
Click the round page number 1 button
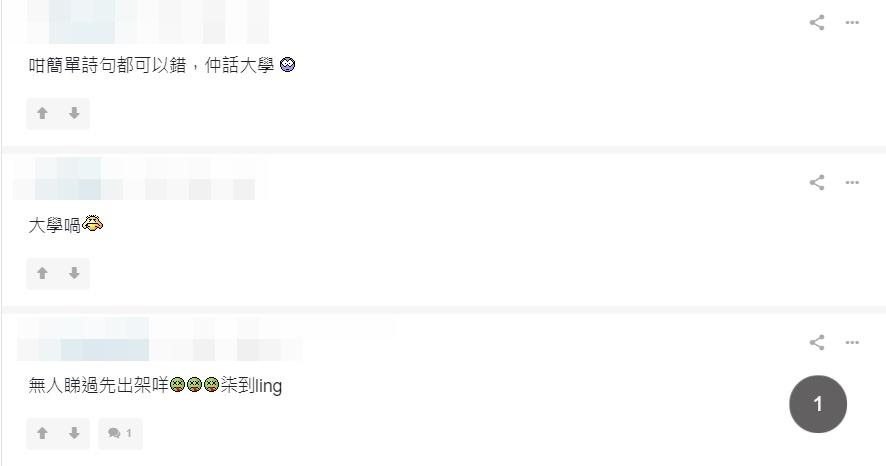coord(817,404)
